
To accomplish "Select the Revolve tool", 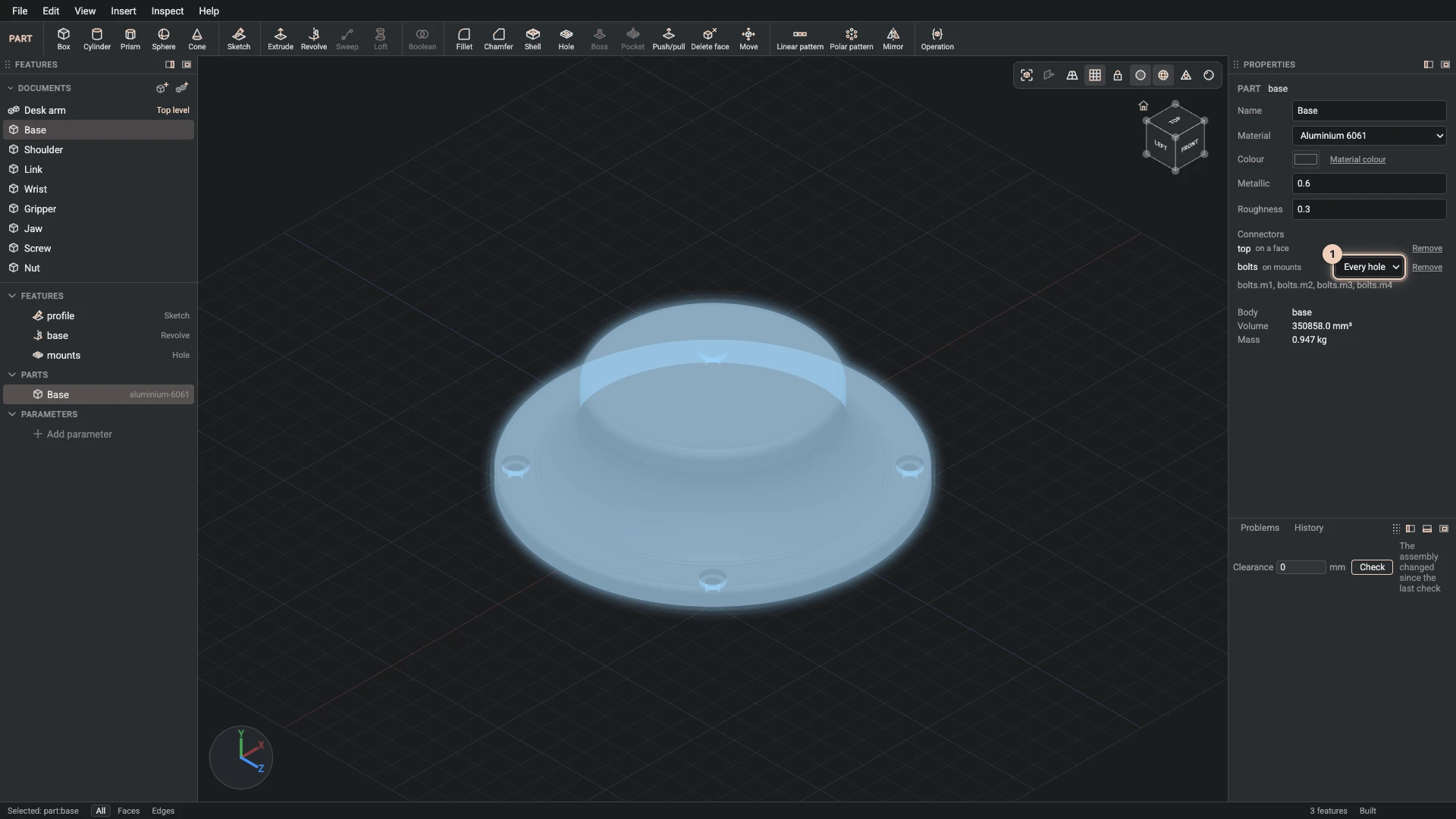I will (x=313, y=39).
